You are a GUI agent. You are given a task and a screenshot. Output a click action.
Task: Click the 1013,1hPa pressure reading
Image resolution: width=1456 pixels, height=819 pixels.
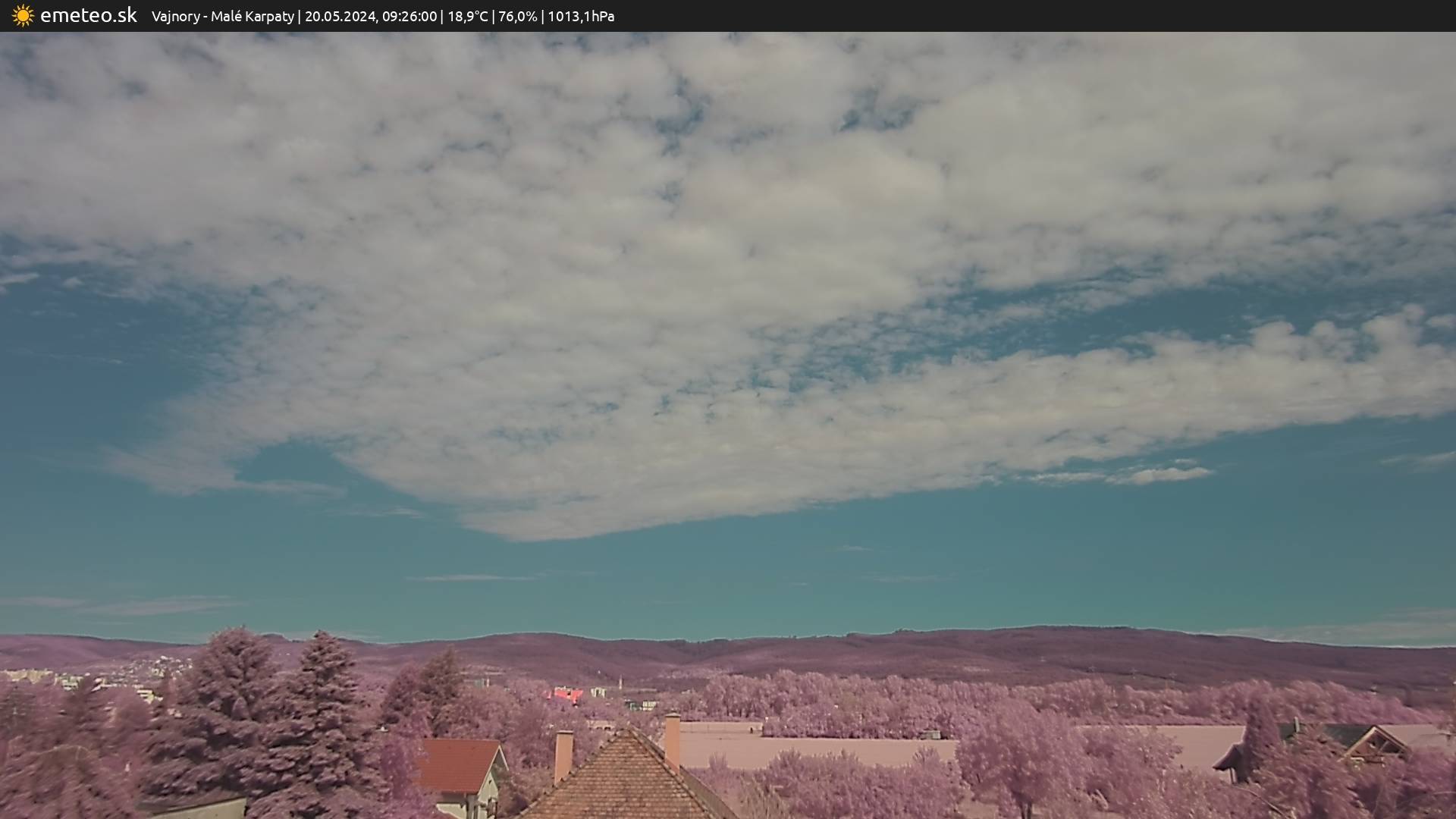pyautogui.click(x=580, y=16)
